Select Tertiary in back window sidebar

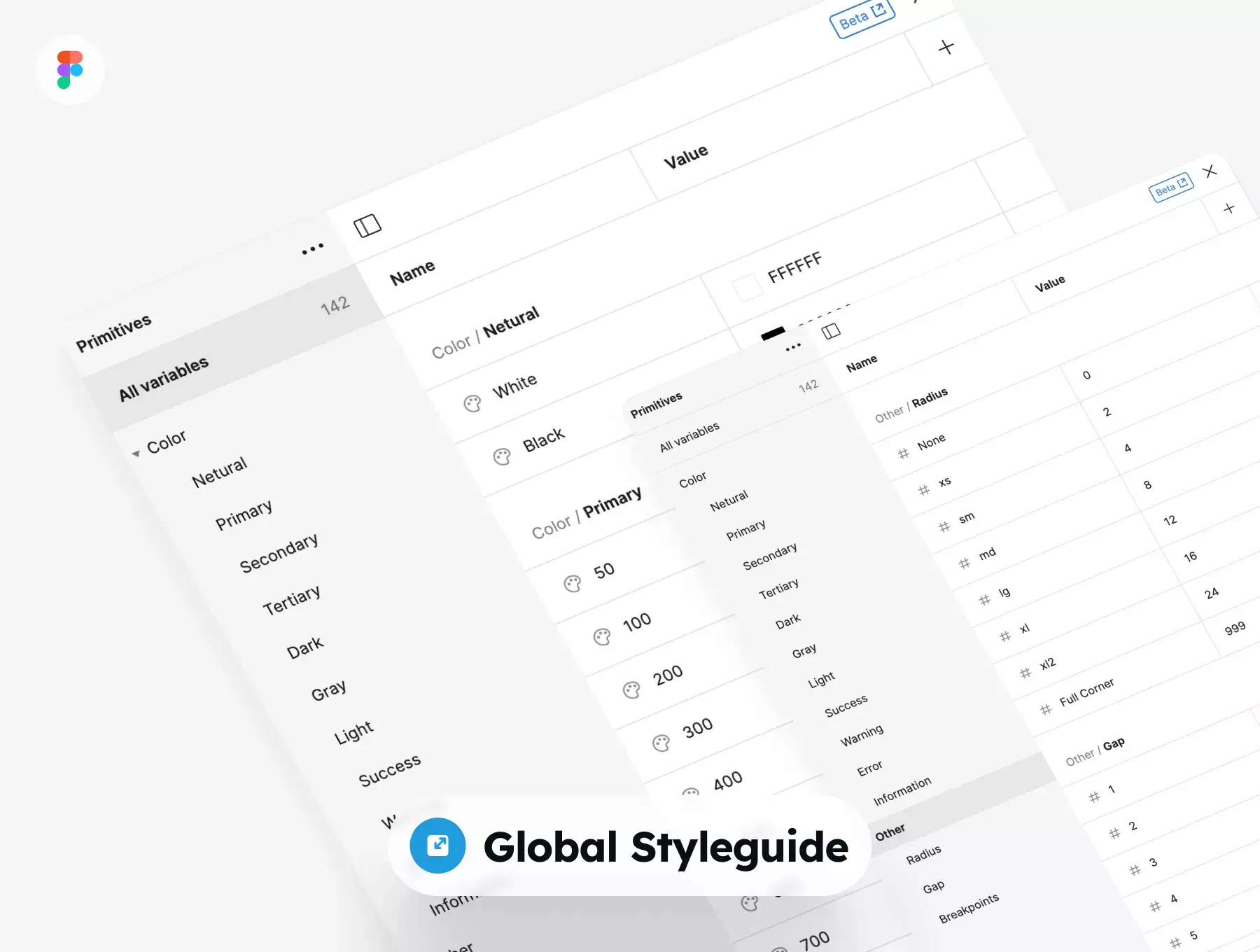point(292,600)
